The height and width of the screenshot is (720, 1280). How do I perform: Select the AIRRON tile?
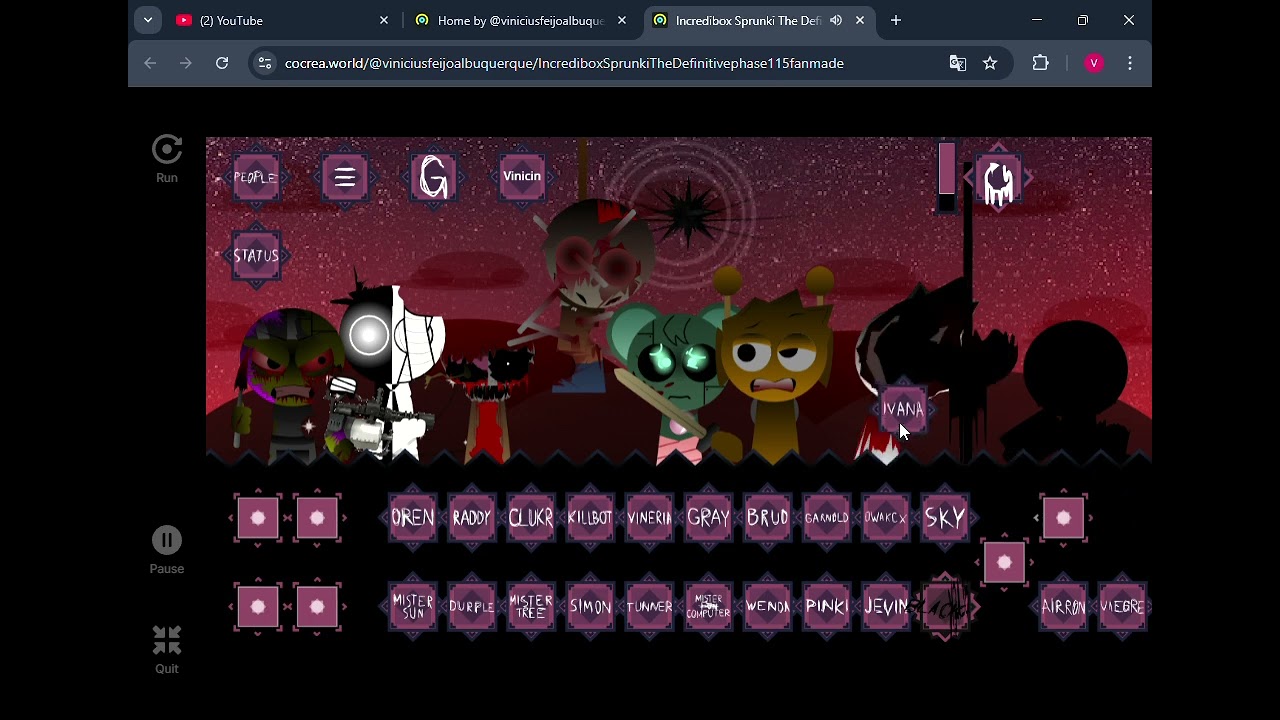pos(1063,606)
